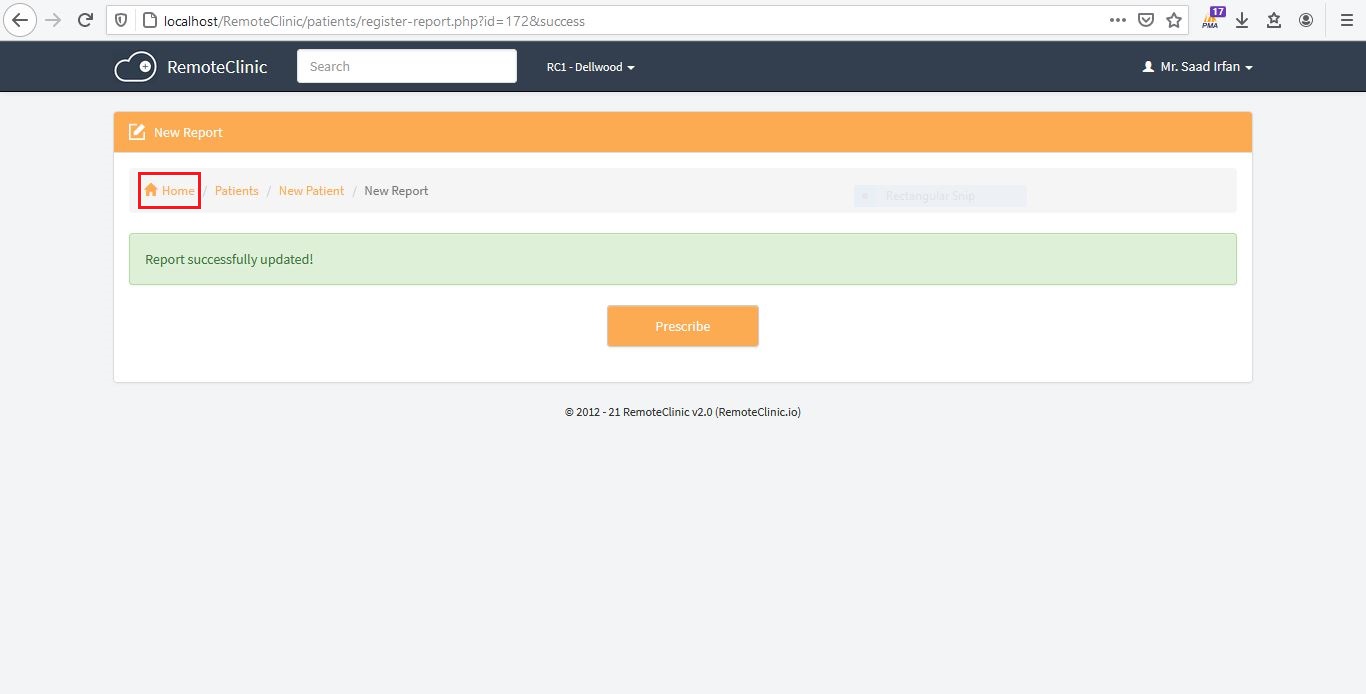Click the RemoteClinic v2.0 copyright footer text
1366x694 pixels.
[683, 412]
